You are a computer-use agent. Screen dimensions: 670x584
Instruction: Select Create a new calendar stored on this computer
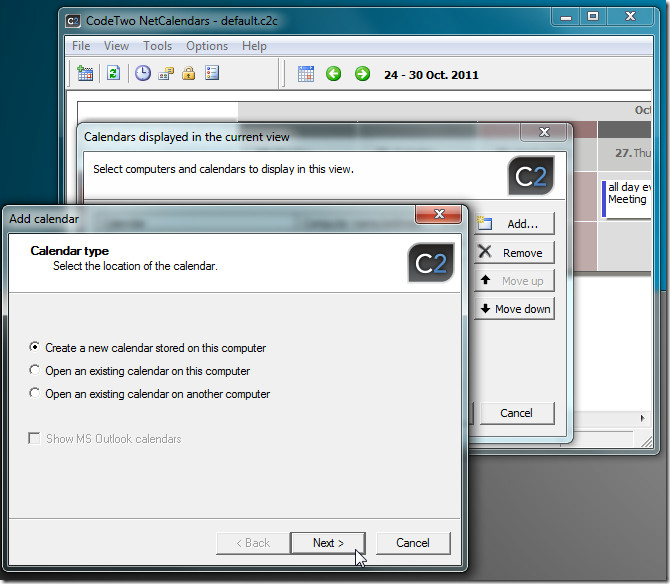click(147, 348)
